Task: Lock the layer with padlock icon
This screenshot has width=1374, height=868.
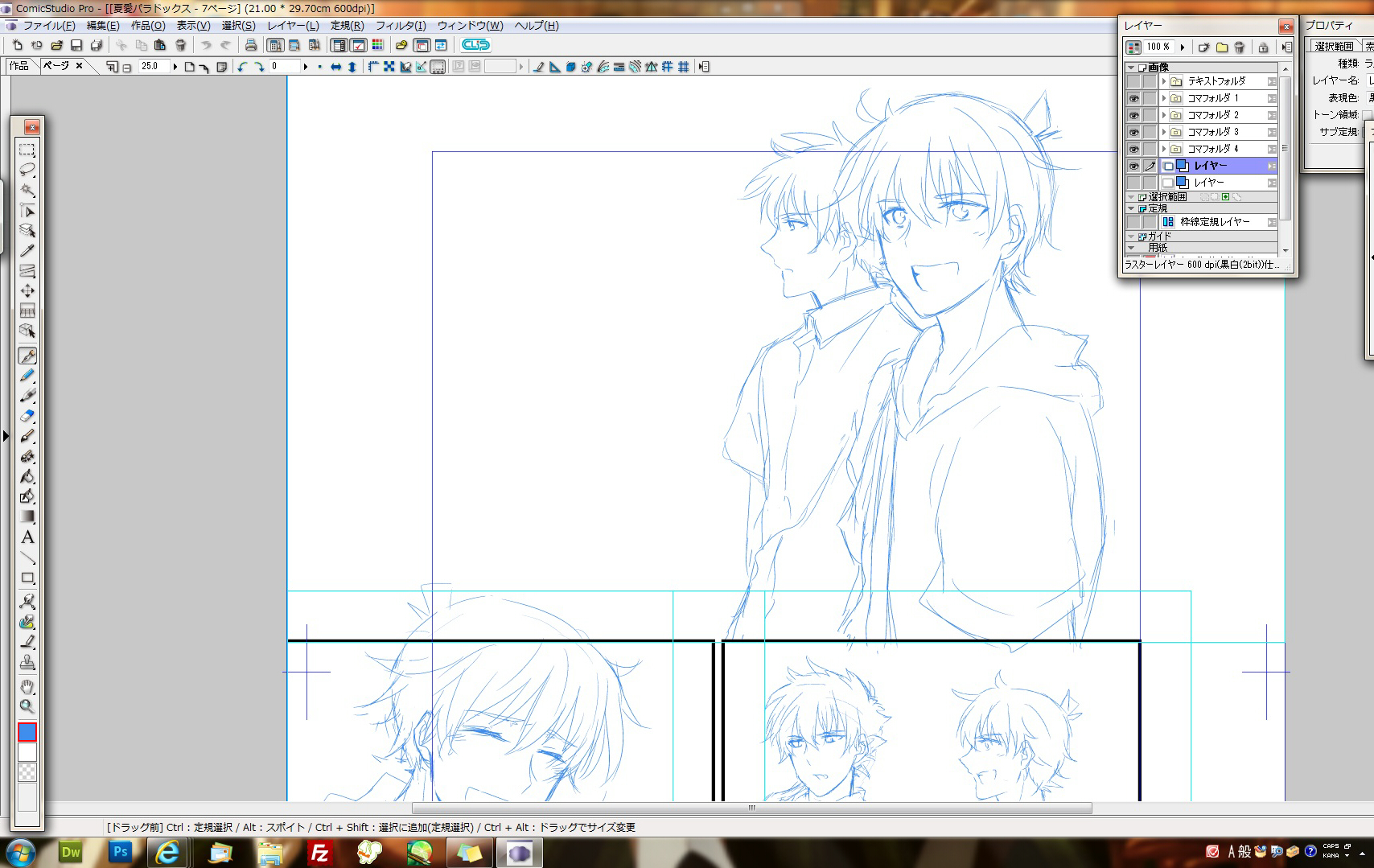Action: pyautogui.click(x=1263, y=47)
